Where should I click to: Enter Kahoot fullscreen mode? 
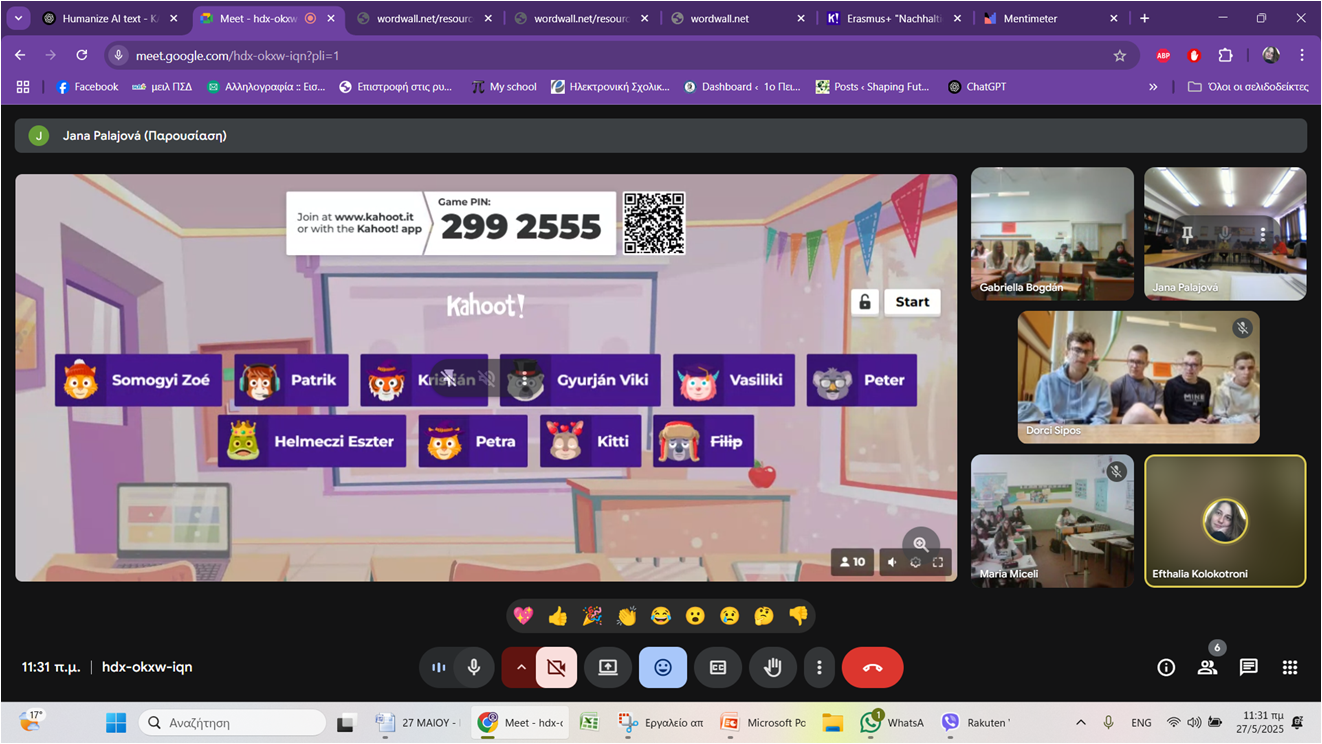pyautogui.click(x=938, y=562)
